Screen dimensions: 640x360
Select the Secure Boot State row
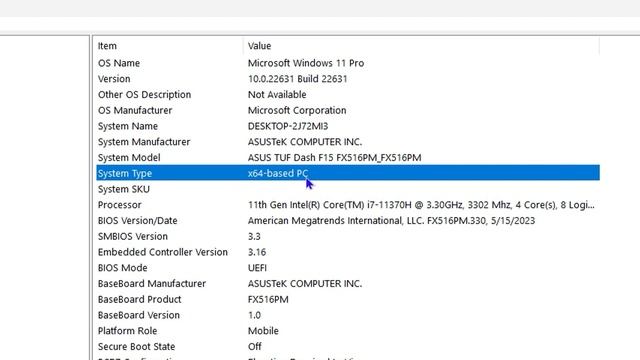click(x=348, y=347)
